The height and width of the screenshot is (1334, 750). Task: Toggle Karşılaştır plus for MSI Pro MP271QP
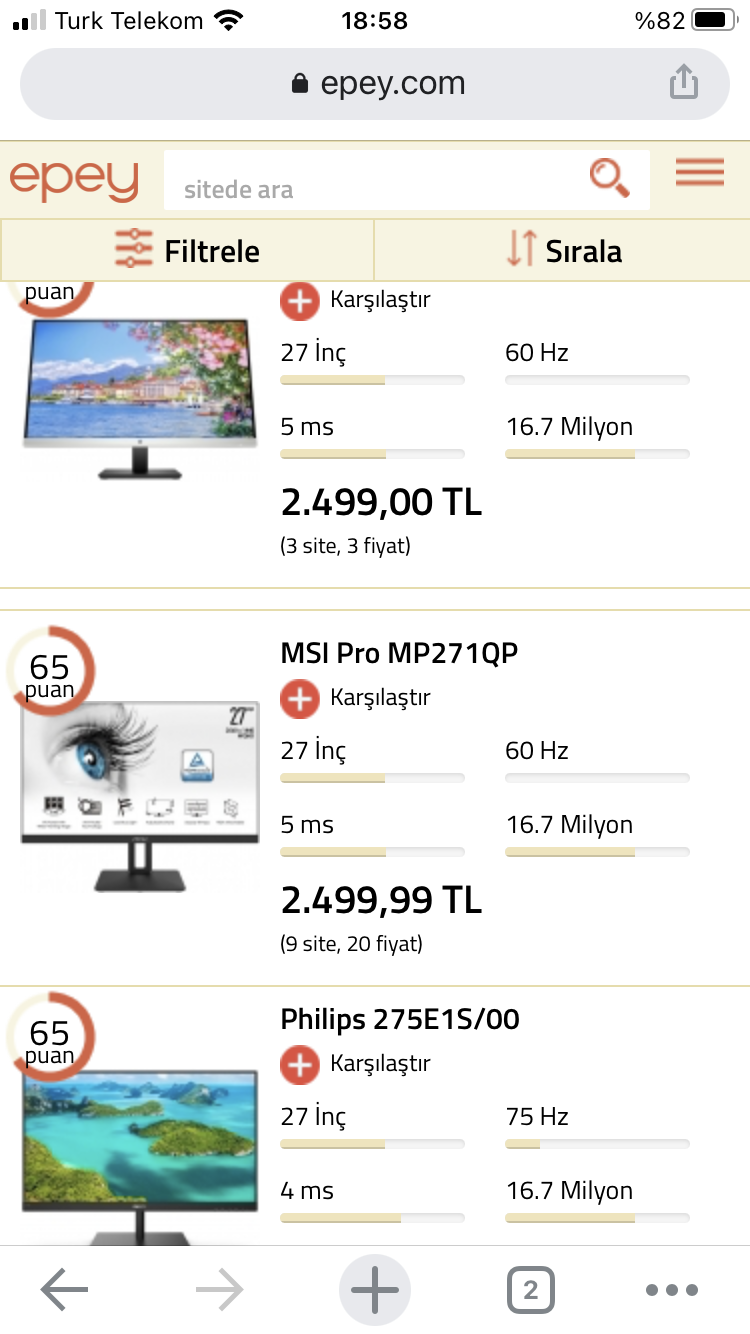point(300,698)
